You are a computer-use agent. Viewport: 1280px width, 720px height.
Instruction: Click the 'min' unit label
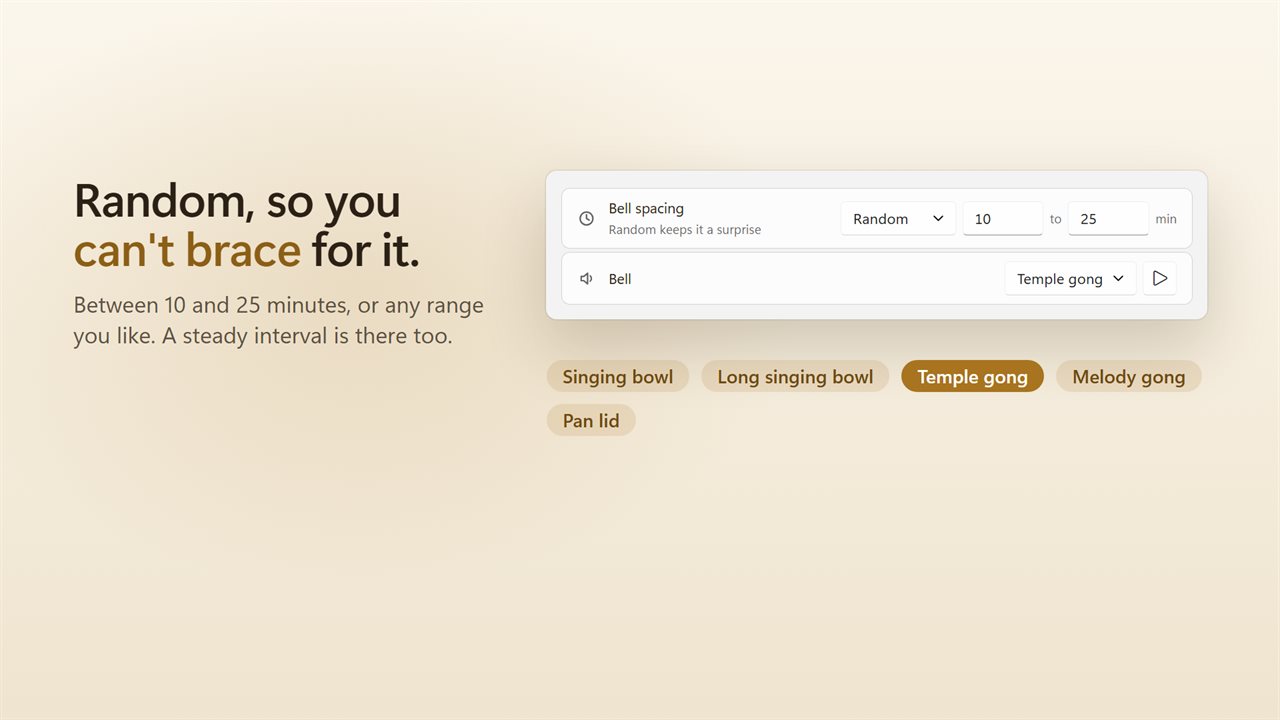(1166, 219)
